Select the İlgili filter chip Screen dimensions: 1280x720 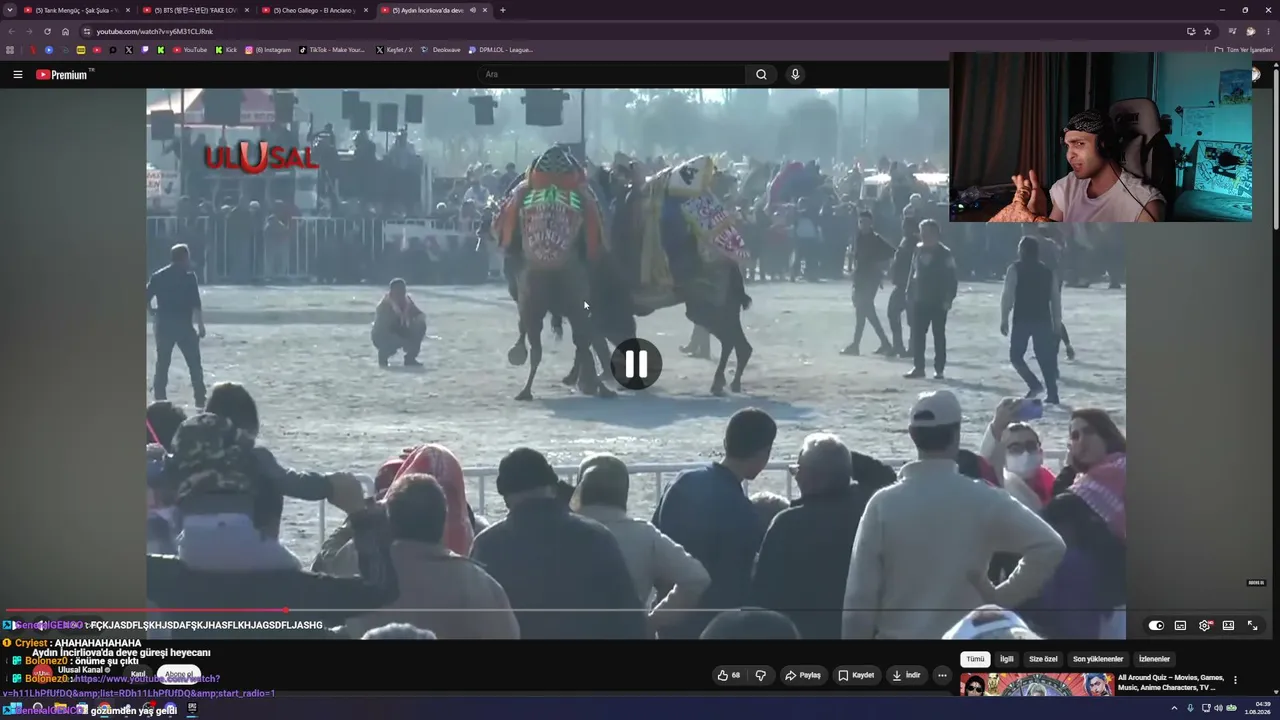1007,659
